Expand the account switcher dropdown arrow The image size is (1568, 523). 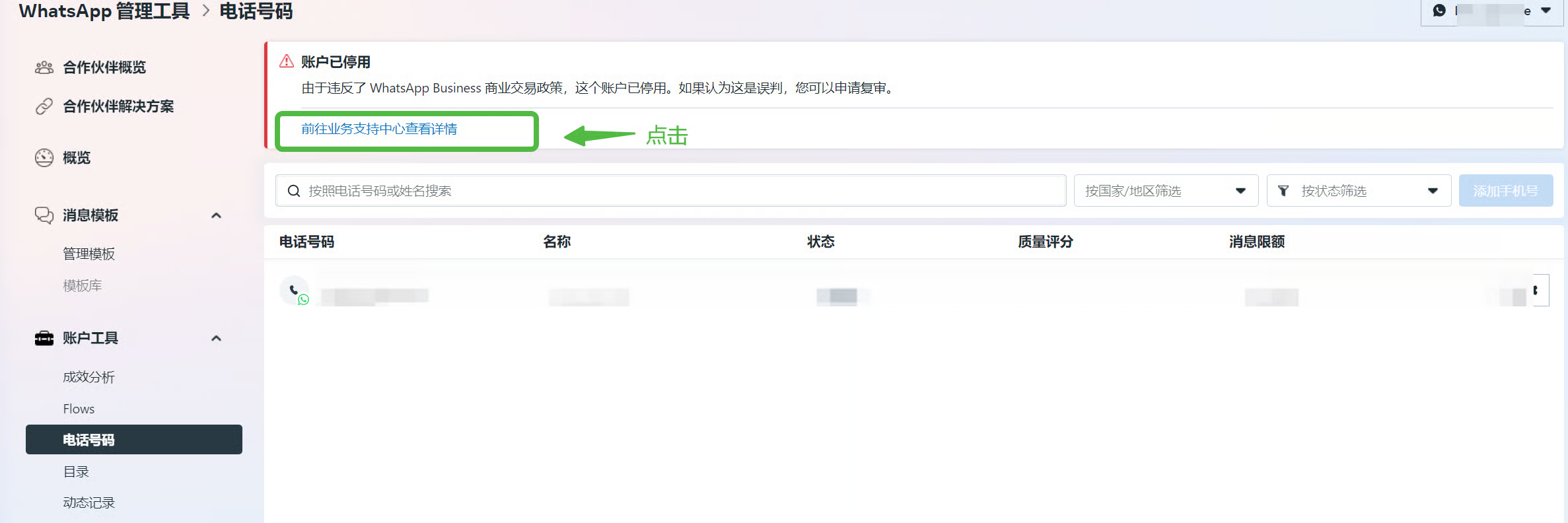tap(1546, 11)
